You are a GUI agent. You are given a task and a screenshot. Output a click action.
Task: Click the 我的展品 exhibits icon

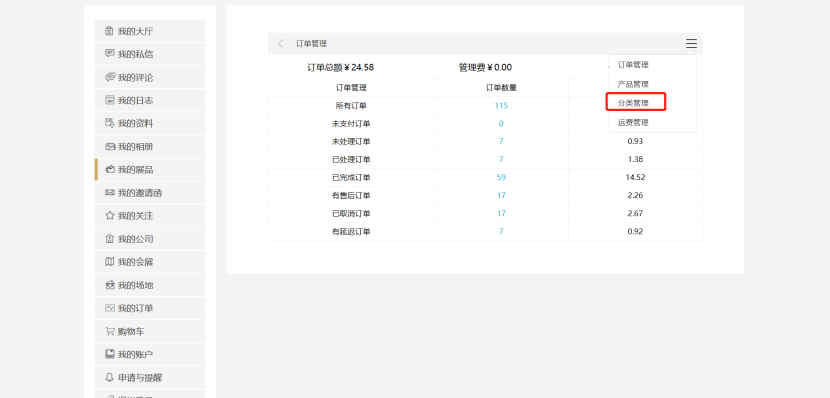click(110, 169)
